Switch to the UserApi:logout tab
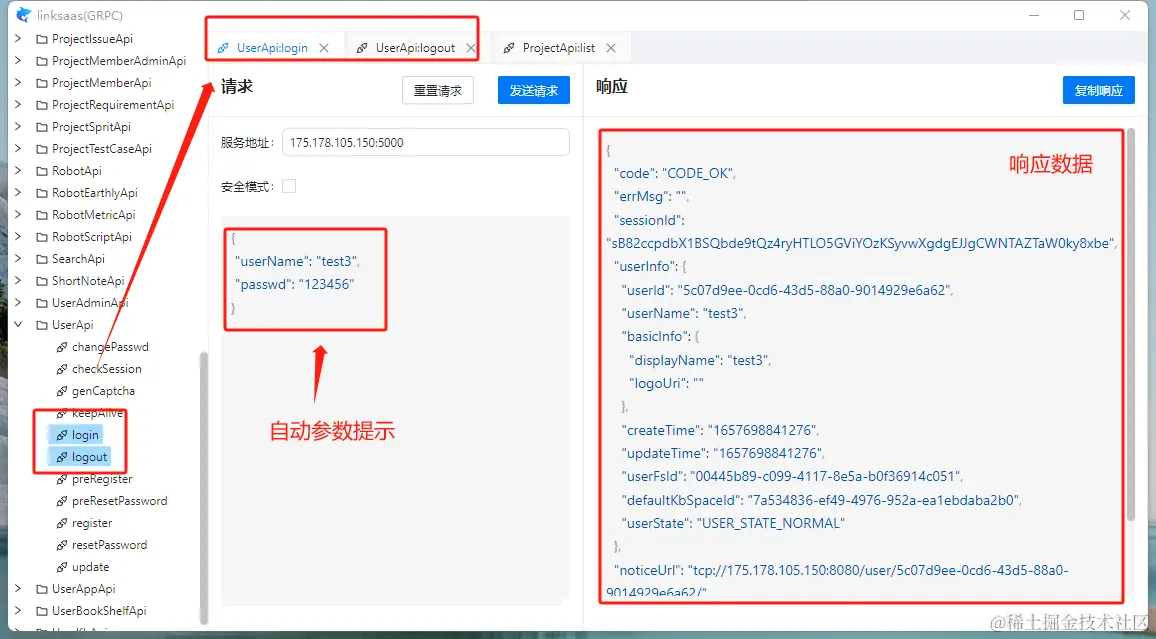 click(415, 48)
